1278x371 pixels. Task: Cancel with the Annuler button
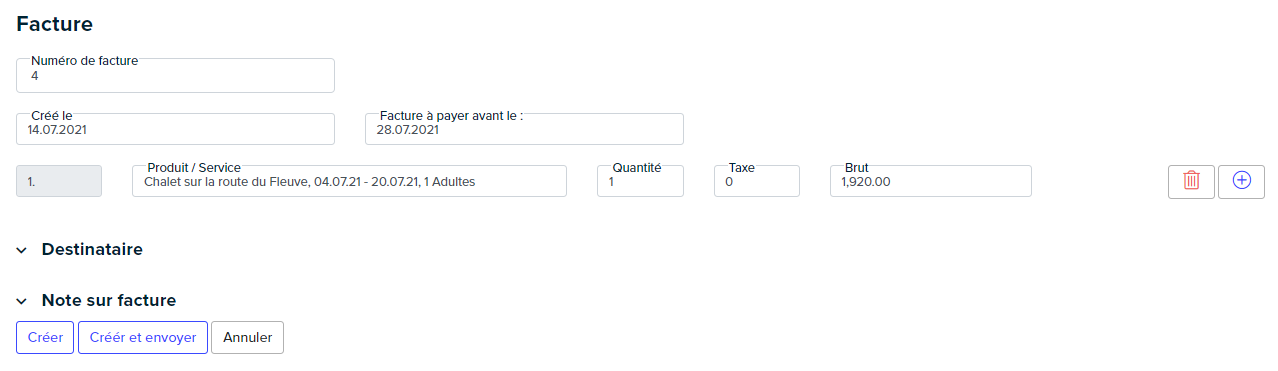[247, 337]
